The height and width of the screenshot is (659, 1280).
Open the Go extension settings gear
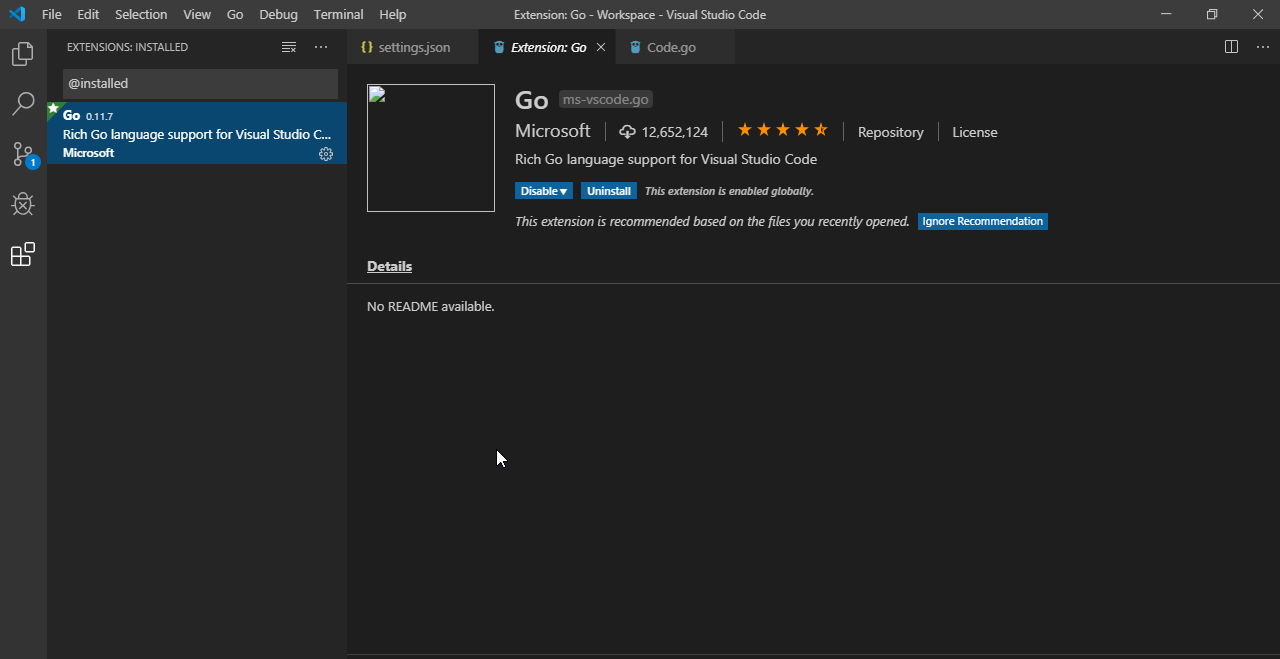325,154
